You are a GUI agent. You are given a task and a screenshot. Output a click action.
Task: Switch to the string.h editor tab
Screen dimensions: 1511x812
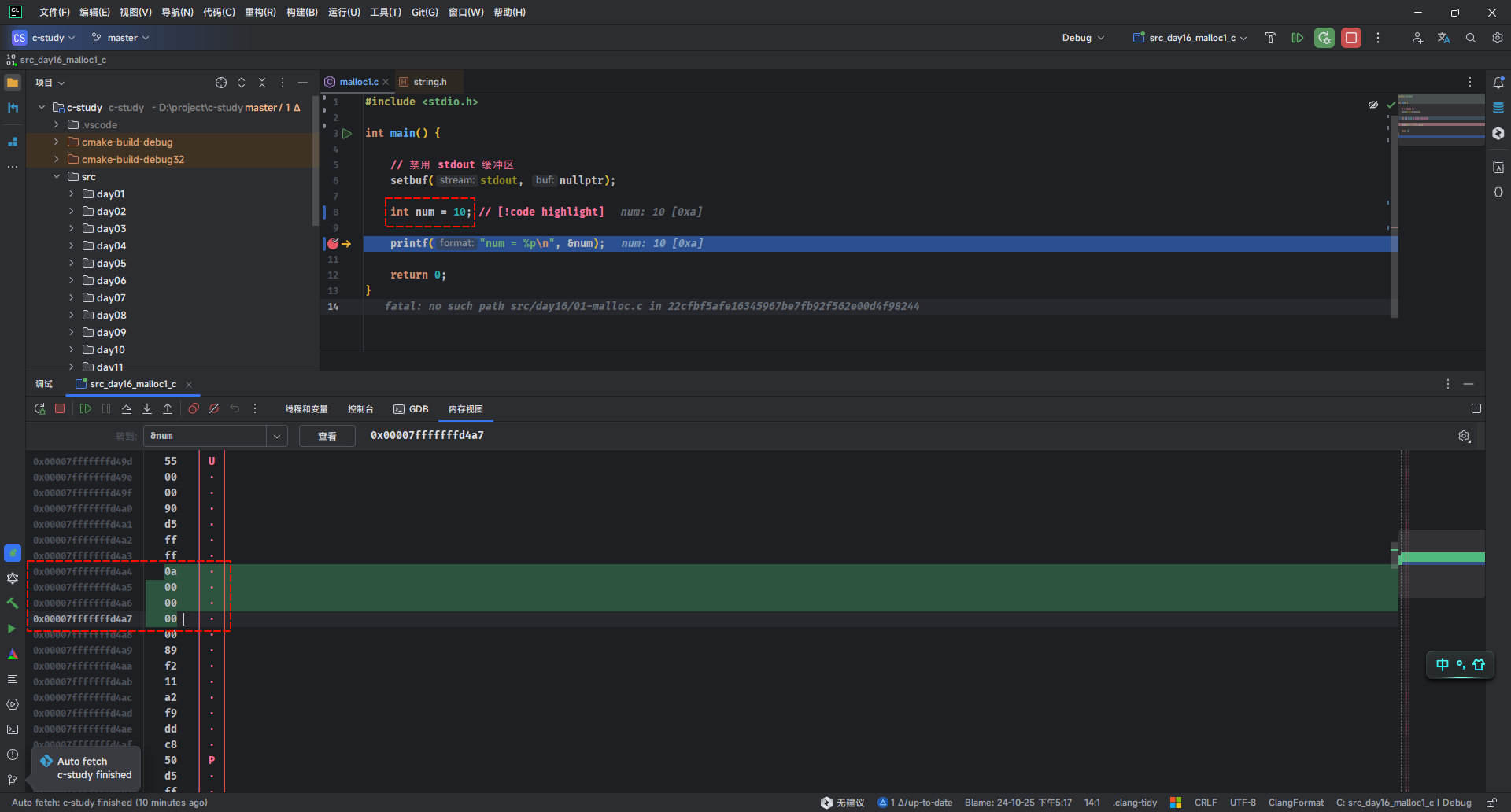[x=429, y=82]
